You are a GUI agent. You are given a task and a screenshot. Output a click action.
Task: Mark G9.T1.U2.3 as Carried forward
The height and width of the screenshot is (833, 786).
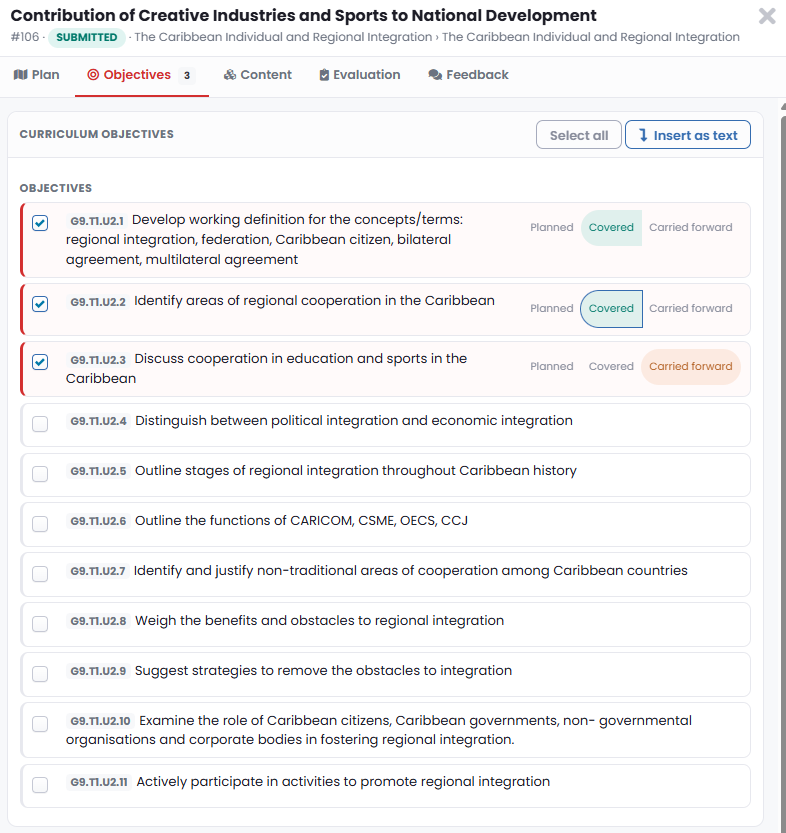point(690,367)
